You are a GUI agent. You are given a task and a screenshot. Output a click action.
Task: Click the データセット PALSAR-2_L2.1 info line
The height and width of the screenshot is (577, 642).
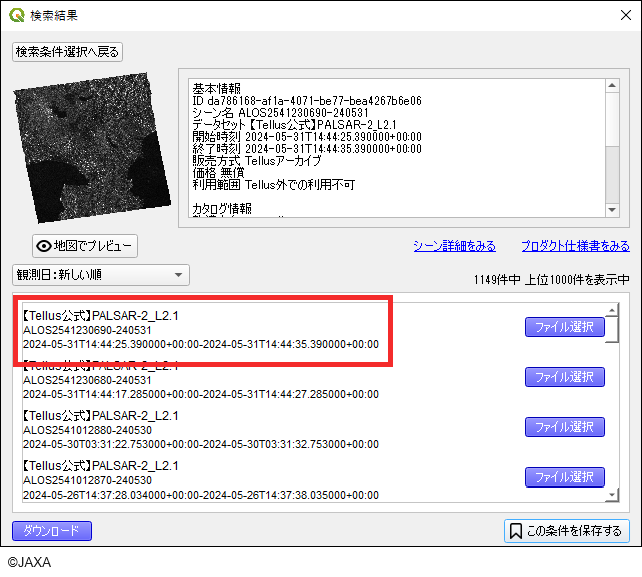tap(294, 124)
